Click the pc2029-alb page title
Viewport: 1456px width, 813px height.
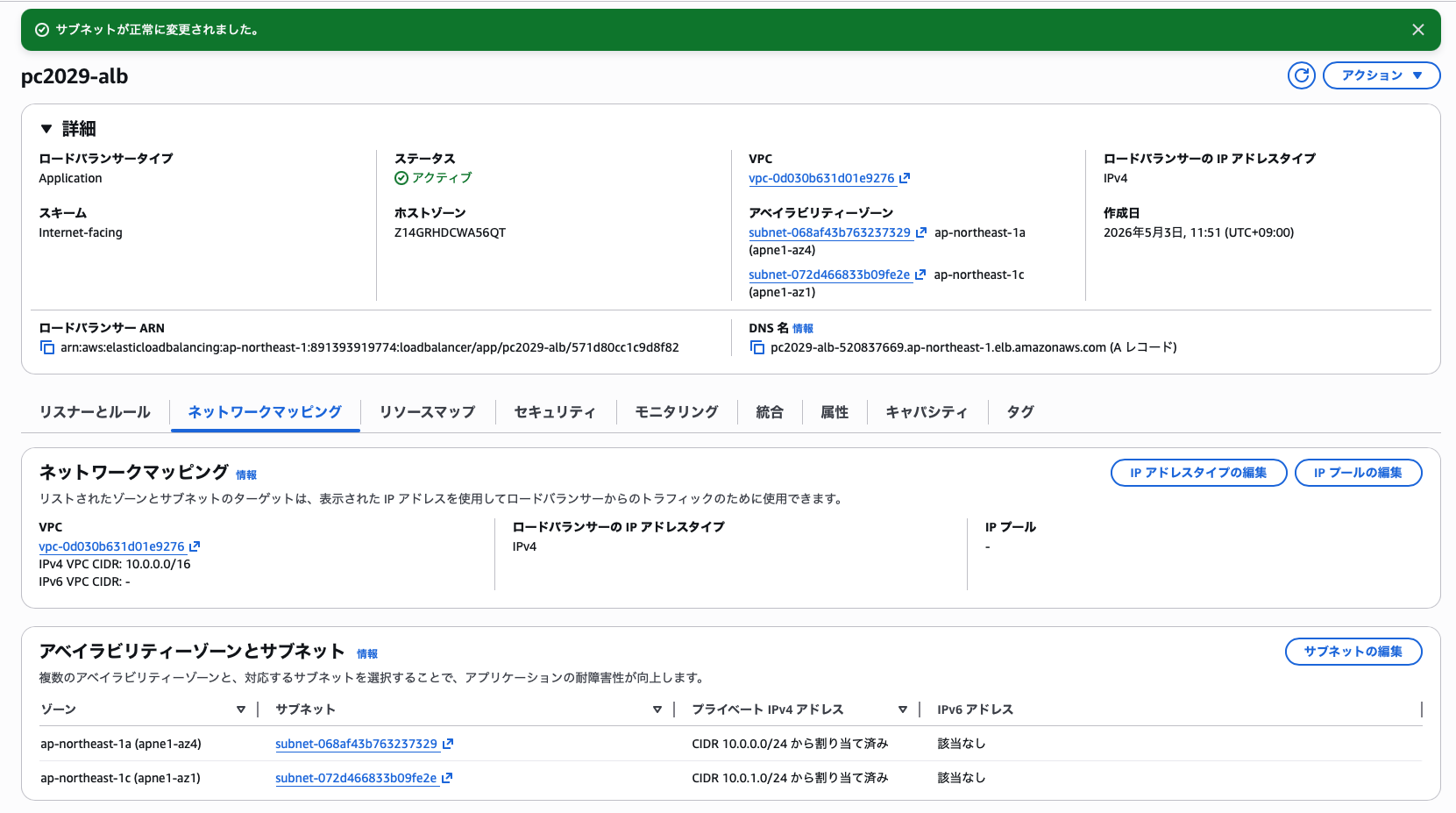(75, 76)
